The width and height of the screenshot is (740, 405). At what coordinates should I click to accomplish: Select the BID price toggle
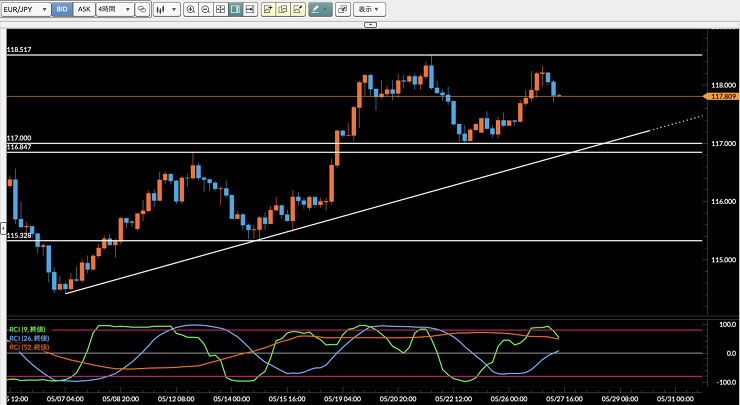click(62, 9)
